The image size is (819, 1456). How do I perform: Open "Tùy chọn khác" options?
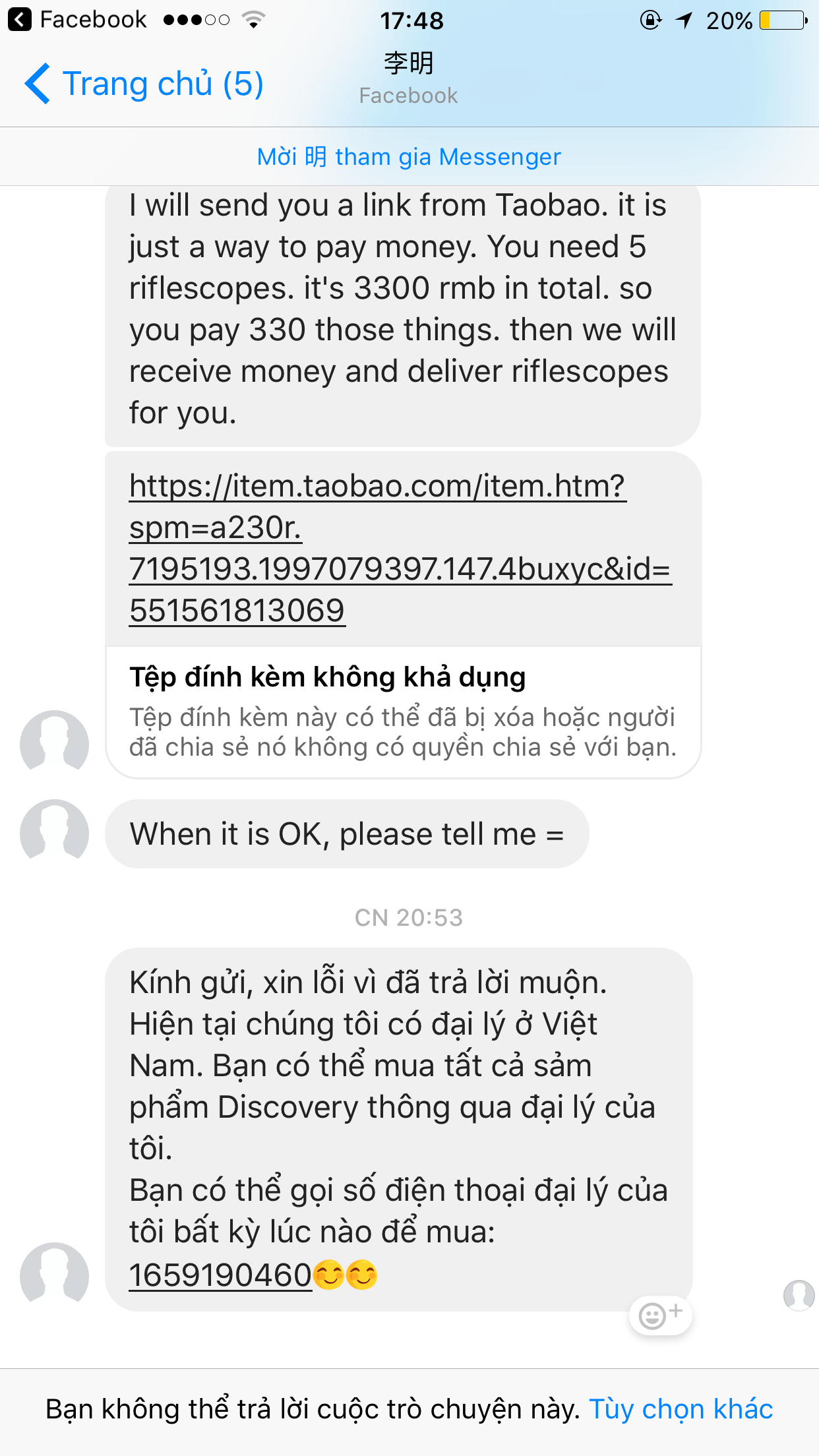[x=681, y=1409]
